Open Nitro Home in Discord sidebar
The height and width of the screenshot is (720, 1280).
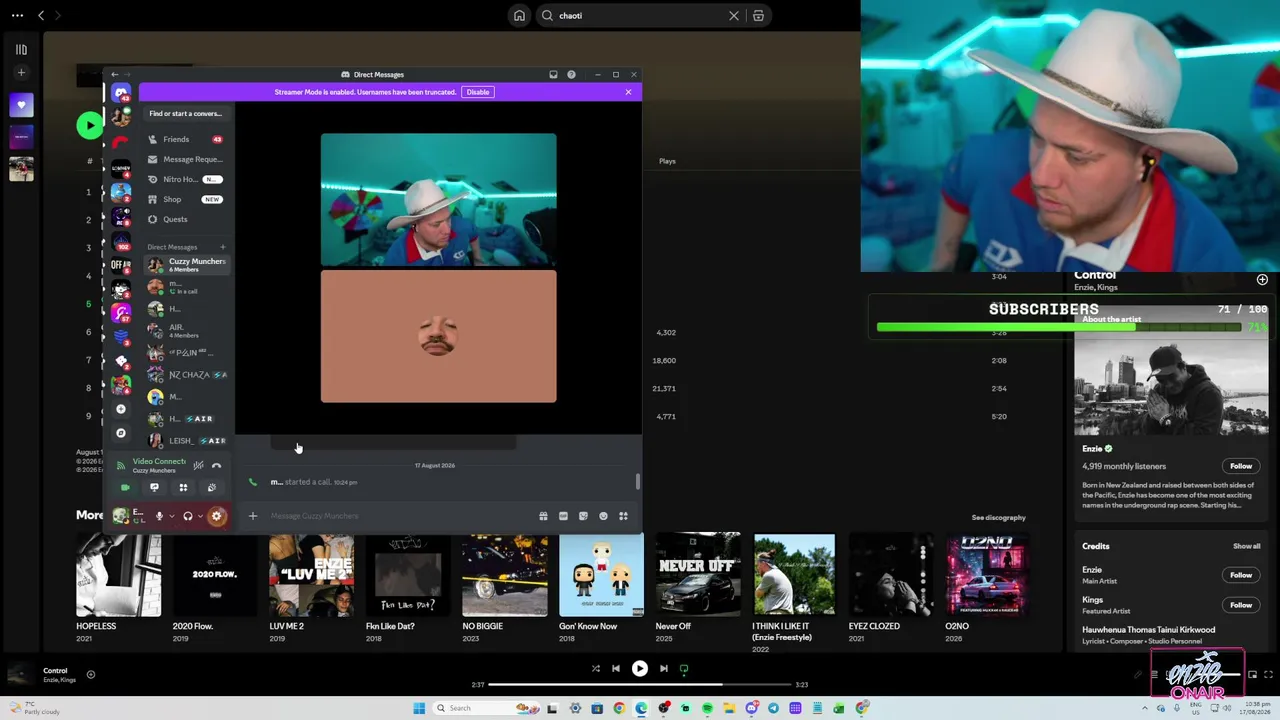(185, 179)
